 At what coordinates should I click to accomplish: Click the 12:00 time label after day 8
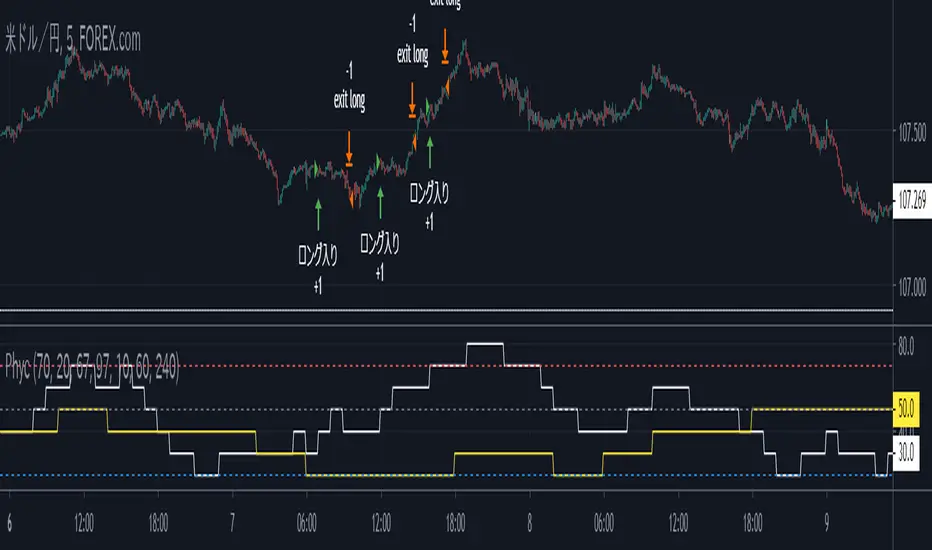pos(678,523)
